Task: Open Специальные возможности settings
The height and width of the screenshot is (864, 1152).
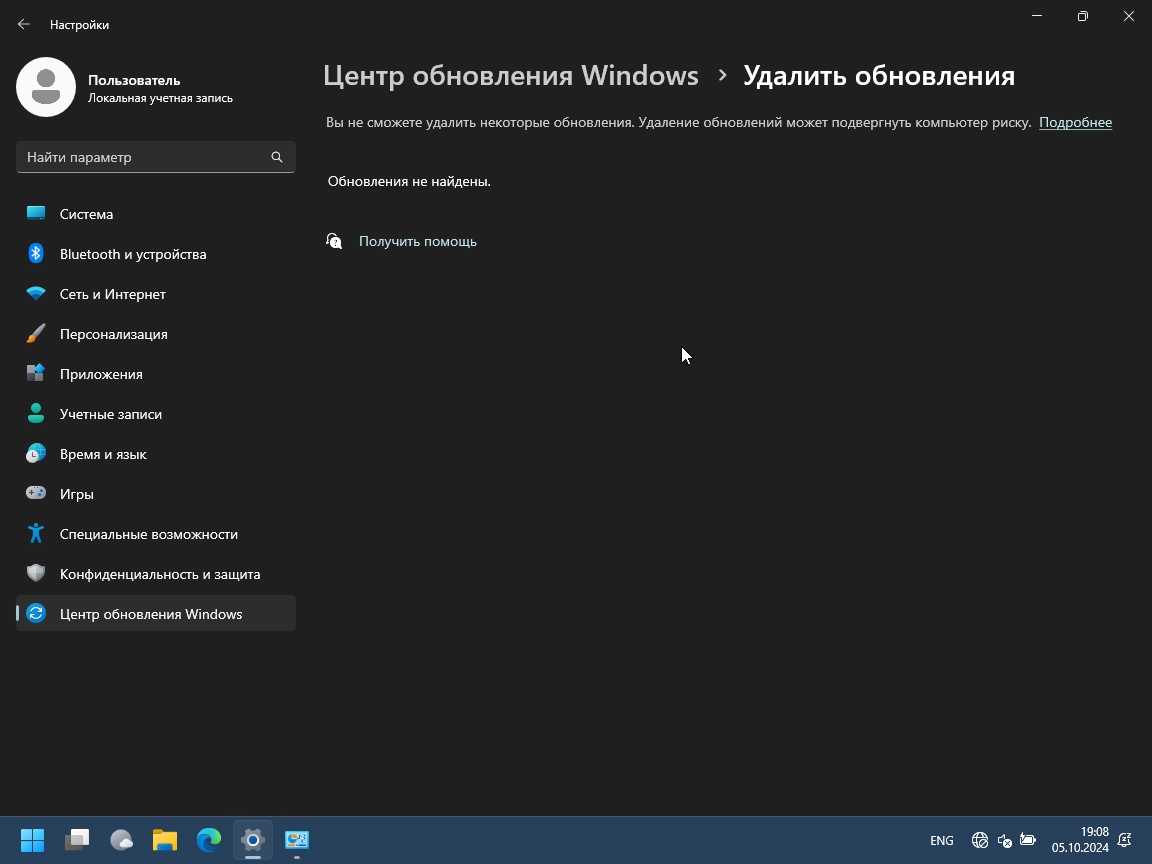Action: [x=156, y=534]
